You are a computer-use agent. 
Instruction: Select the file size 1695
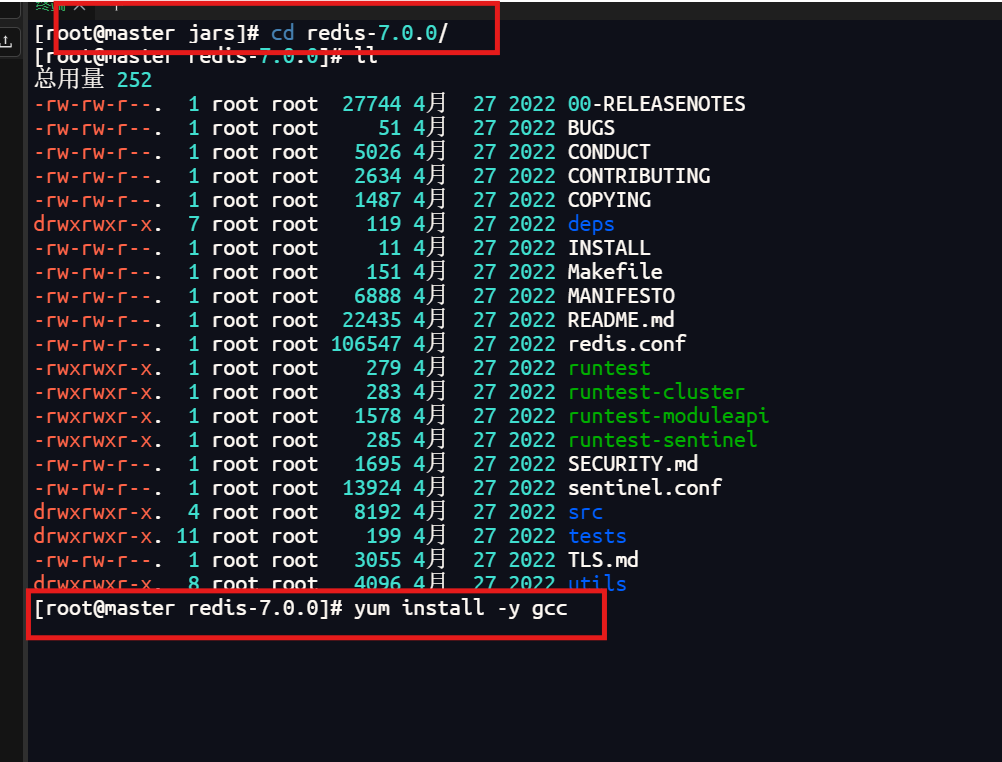377,464
